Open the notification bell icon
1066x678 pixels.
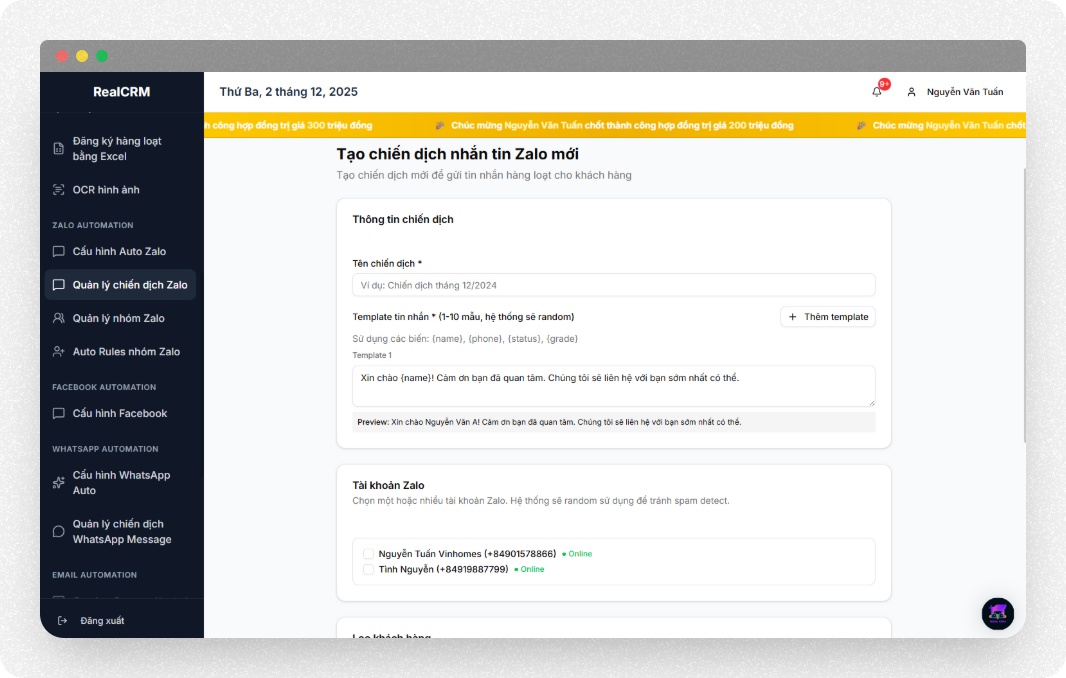[x=877, y=92]
